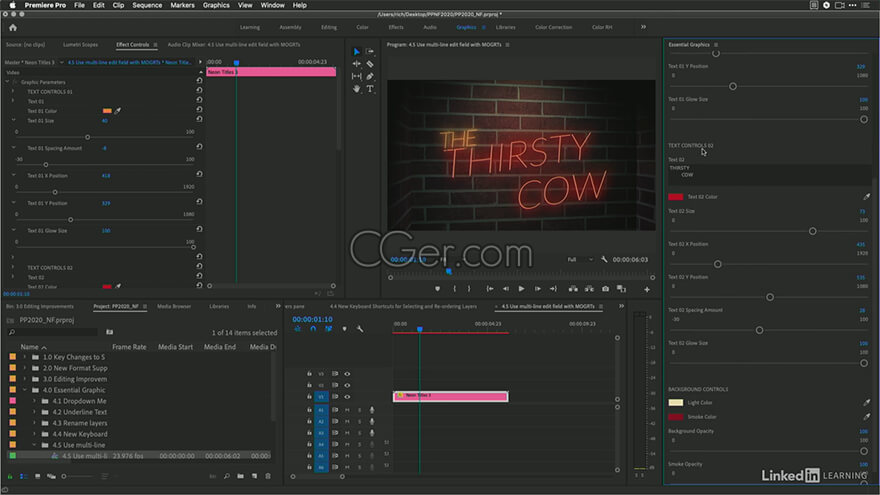Switch to Color workspace
Image resolution: width=880 pixels, height=495 pixels.
[363, 27]
